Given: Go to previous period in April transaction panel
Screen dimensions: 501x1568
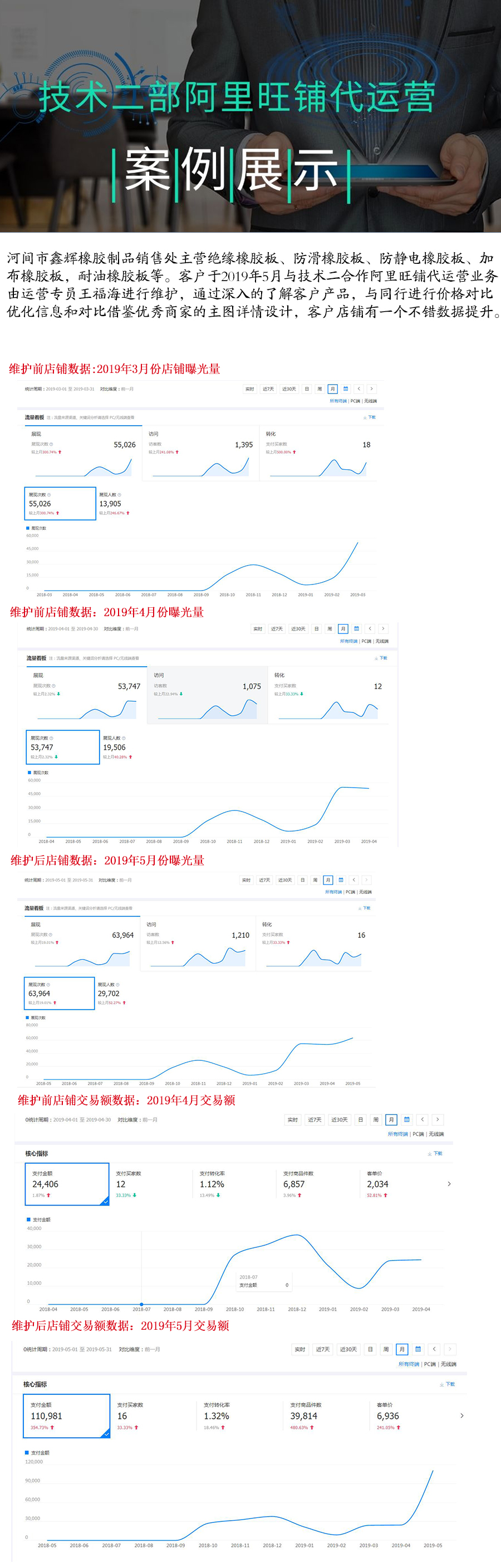Looking at the screenshot, I should tap(422, 1119).
